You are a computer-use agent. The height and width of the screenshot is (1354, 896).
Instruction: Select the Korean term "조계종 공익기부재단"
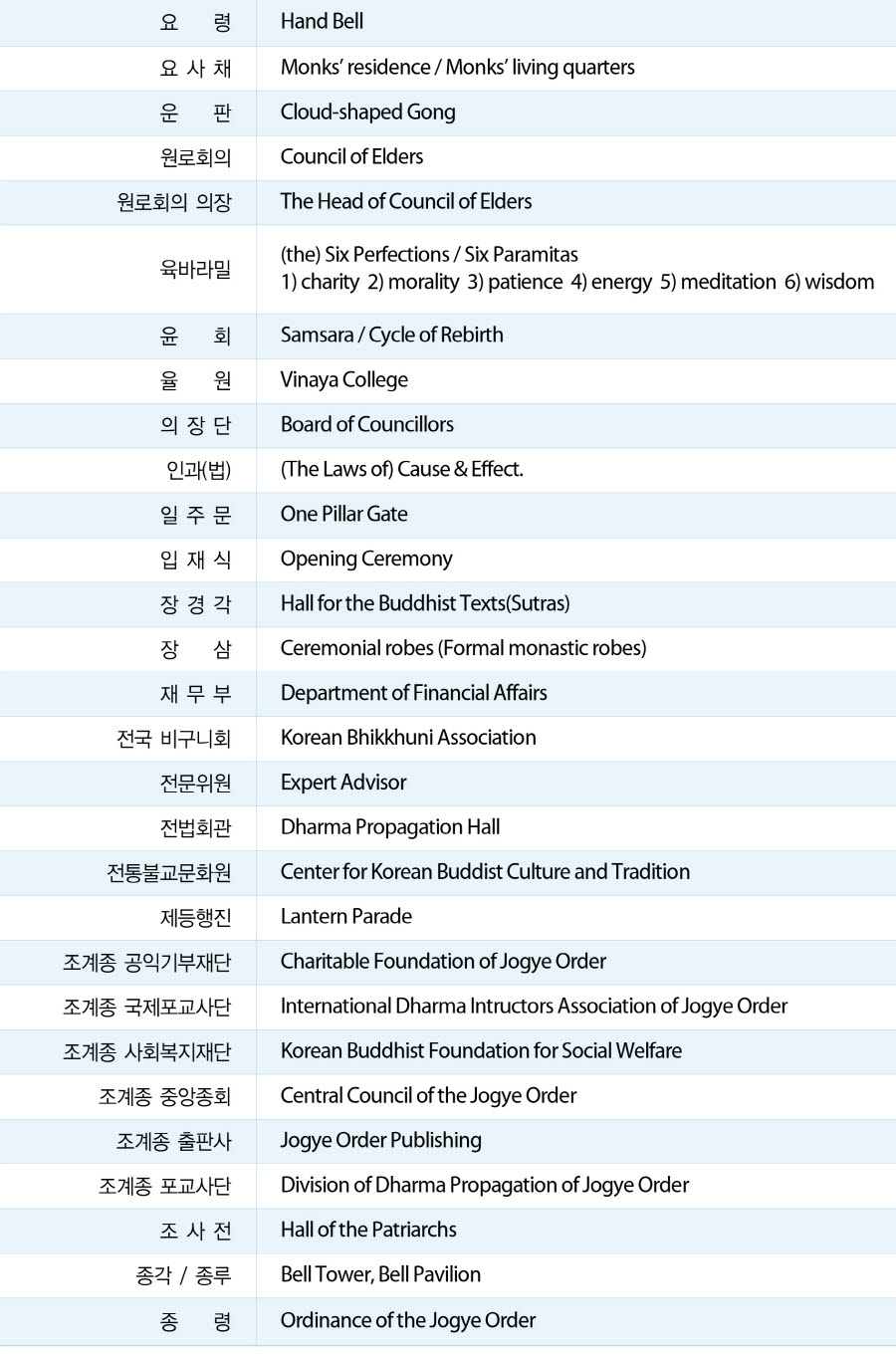(147, 963)
